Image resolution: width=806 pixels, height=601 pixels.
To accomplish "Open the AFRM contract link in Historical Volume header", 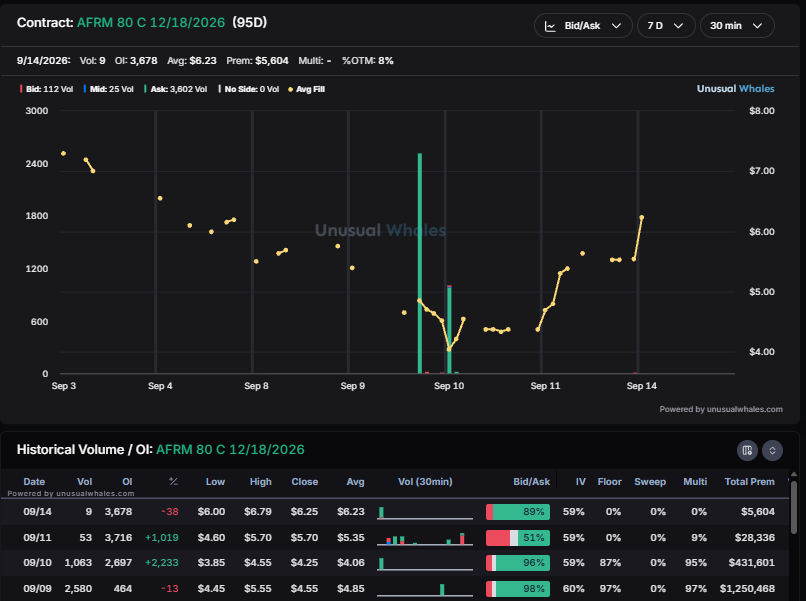I will click(x=230, y=449).
